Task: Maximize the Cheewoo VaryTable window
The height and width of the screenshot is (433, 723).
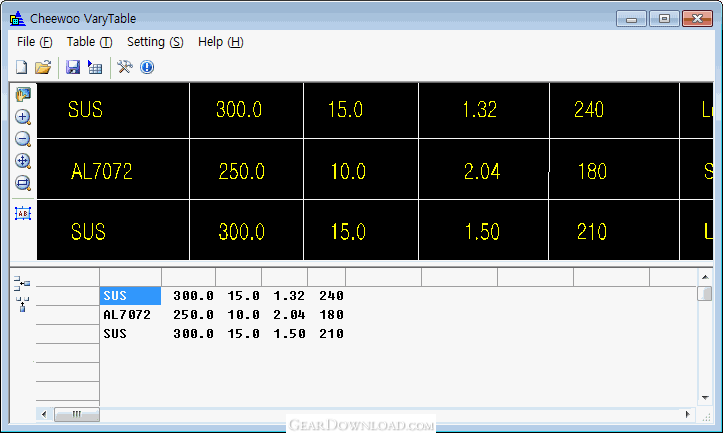Action: [664, 19]
